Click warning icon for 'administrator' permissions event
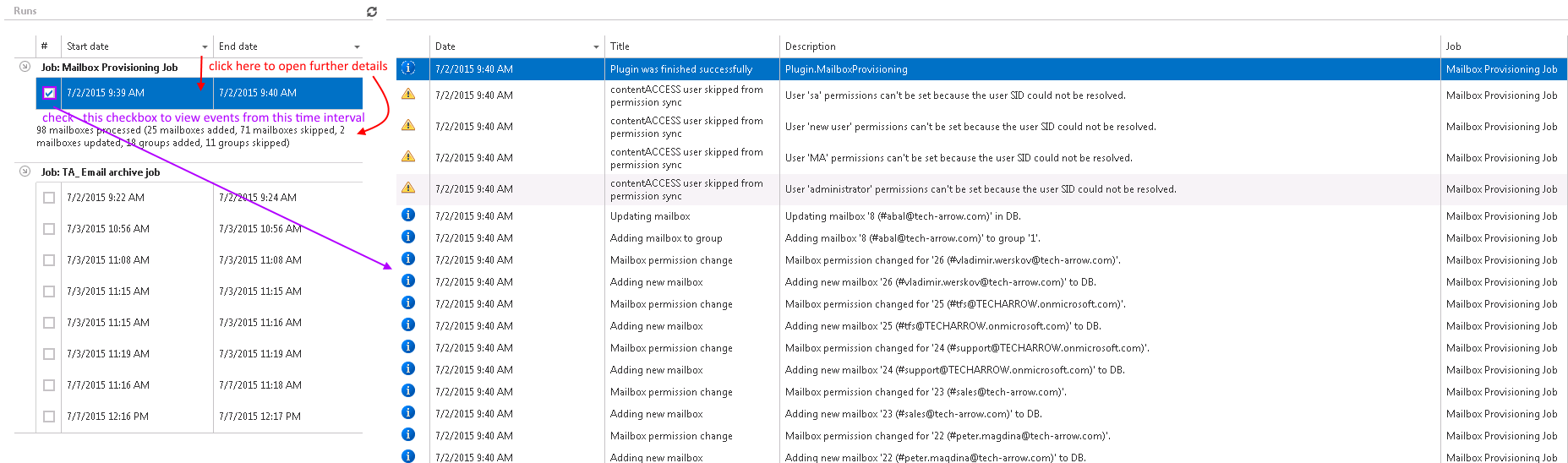Image resolution: width=1568 pixels, height=463 pixels. click(x=408, y=188)
